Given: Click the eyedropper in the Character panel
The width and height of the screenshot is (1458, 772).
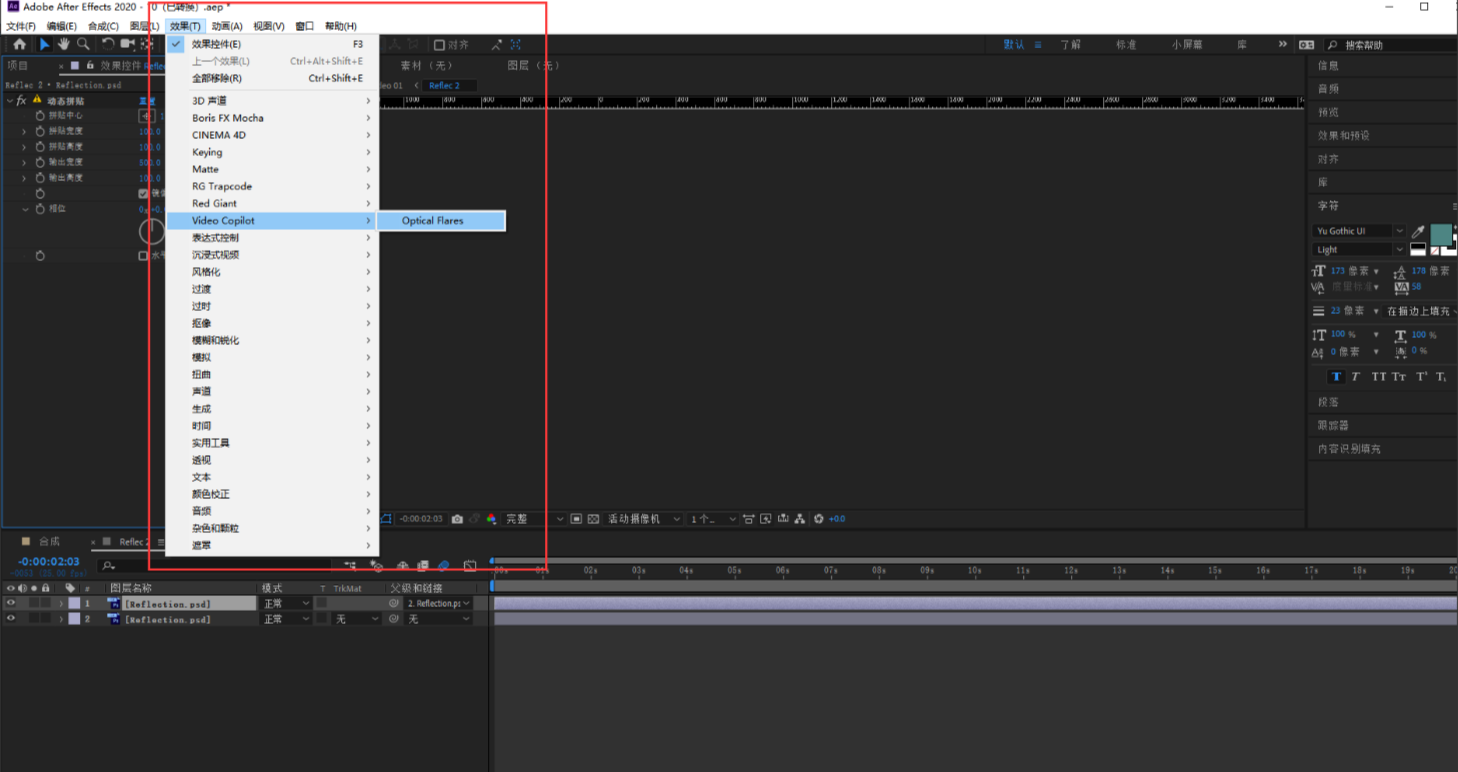Looking at the screenshot, I should [x=1418, y=231].
